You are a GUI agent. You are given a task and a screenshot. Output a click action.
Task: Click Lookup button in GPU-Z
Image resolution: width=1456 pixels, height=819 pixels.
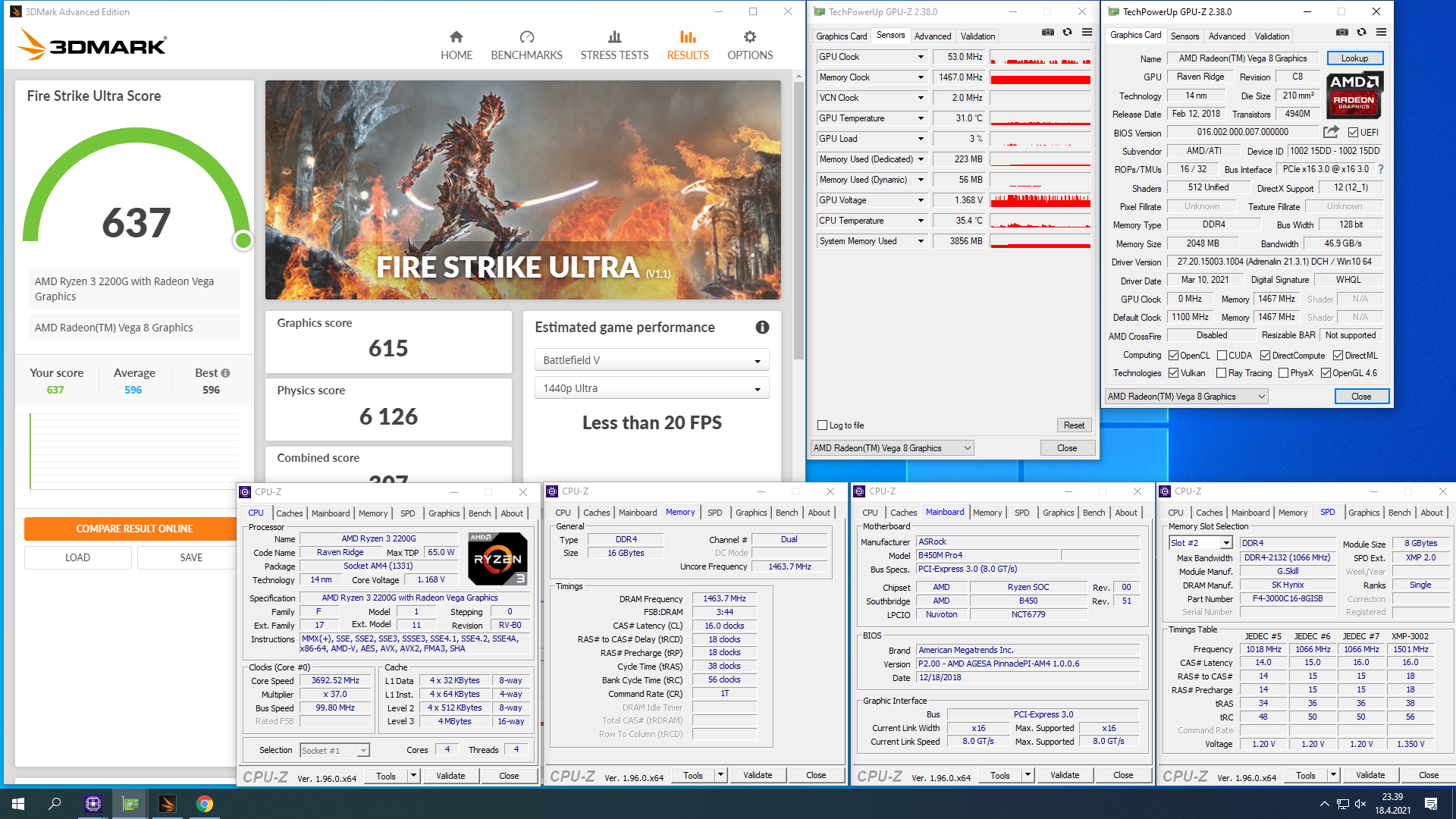(x=1354, y=58)
